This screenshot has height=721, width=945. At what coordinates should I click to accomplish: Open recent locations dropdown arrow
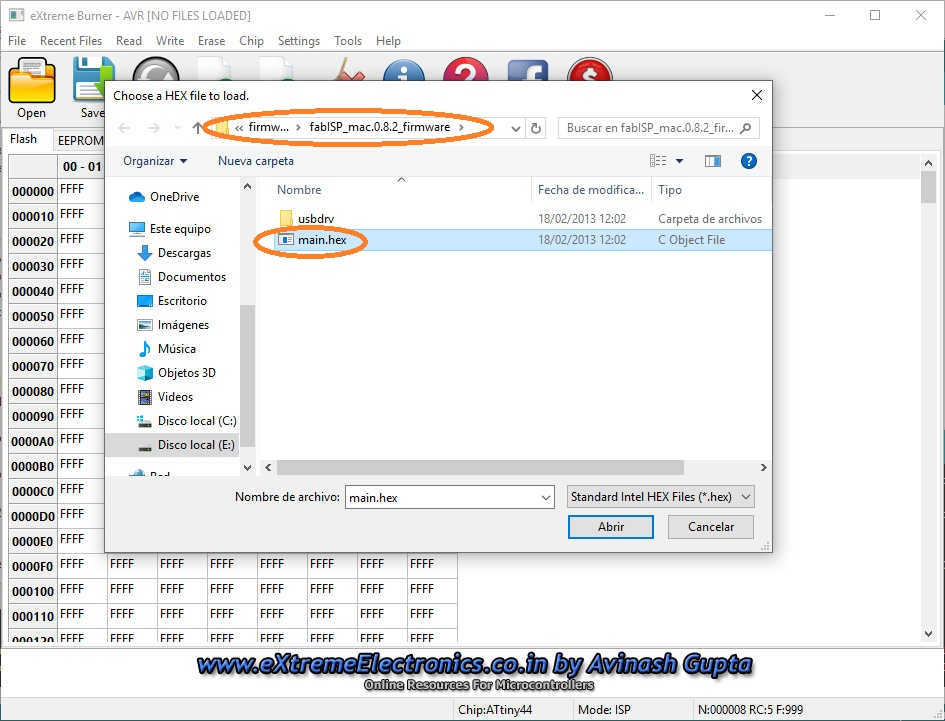(x=177, y=128)
